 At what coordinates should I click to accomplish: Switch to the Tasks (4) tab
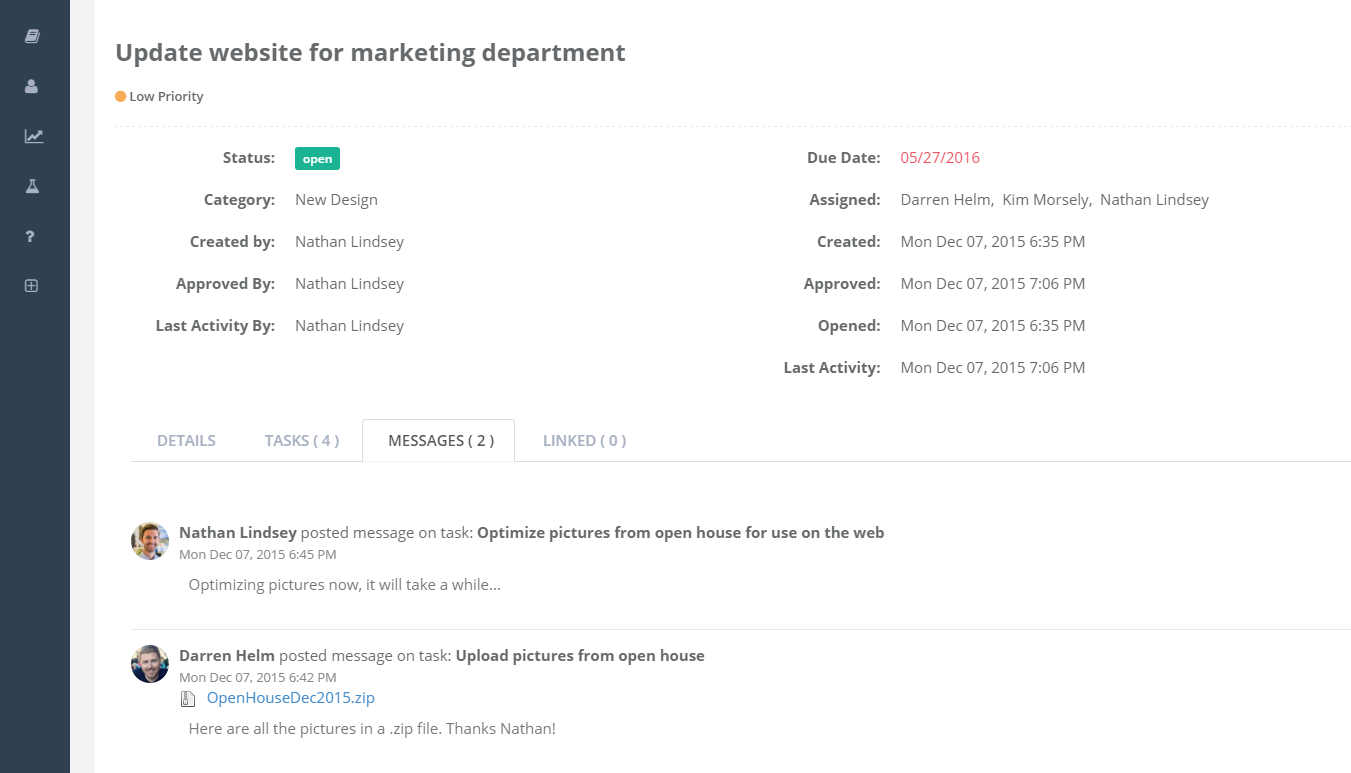pos(302,440)
